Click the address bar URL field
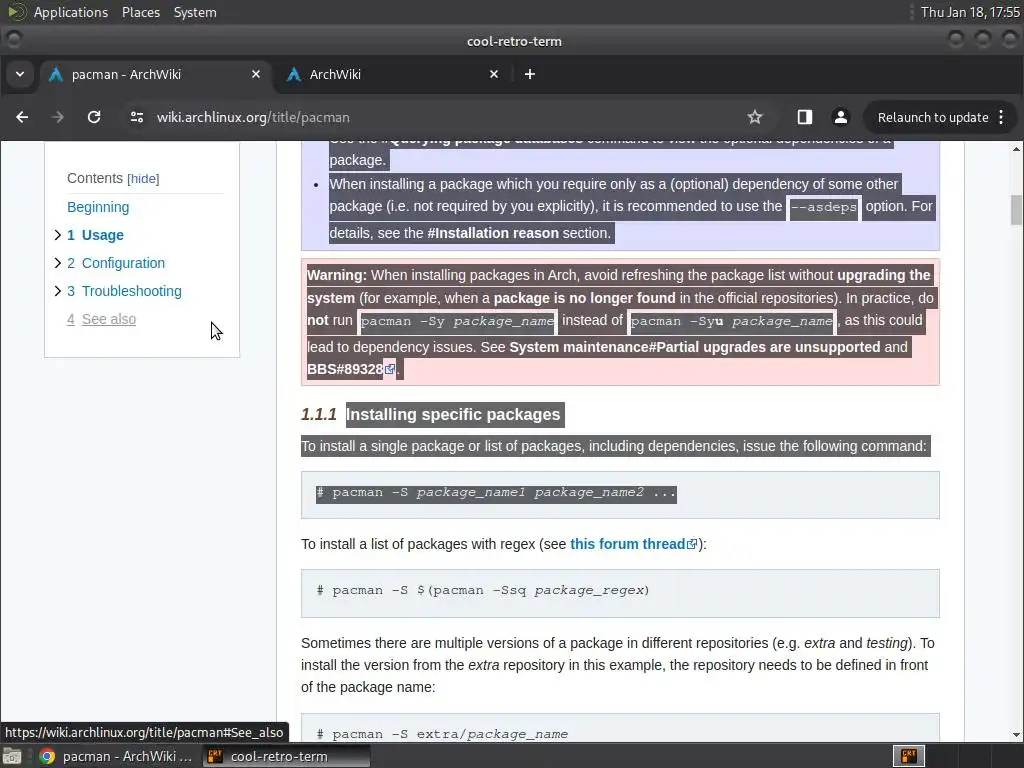 pos(431,118)
